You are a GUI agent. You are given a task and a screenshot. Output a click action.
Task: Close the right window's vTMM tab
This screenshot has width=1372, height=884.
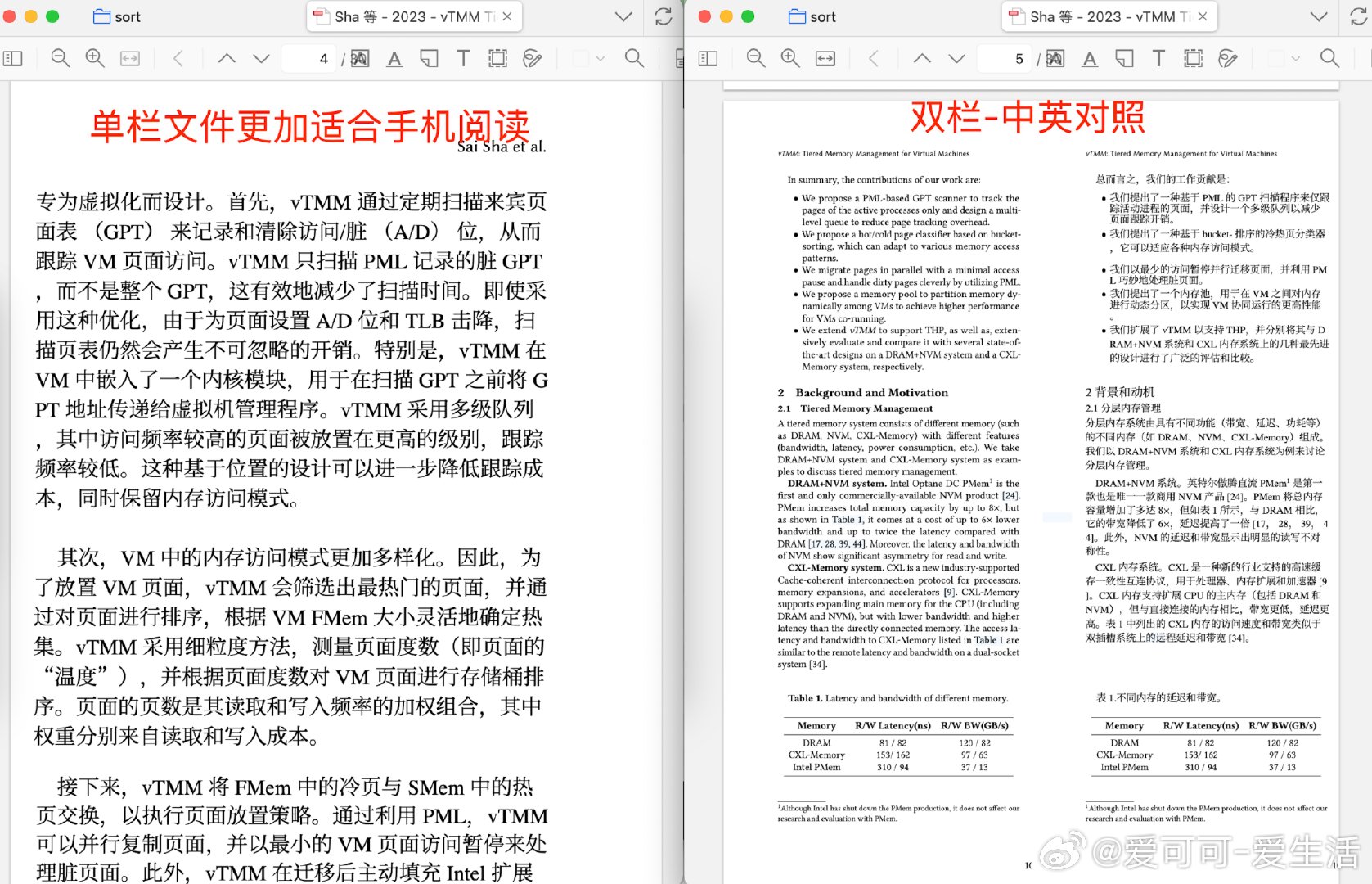click(1203, 16)
